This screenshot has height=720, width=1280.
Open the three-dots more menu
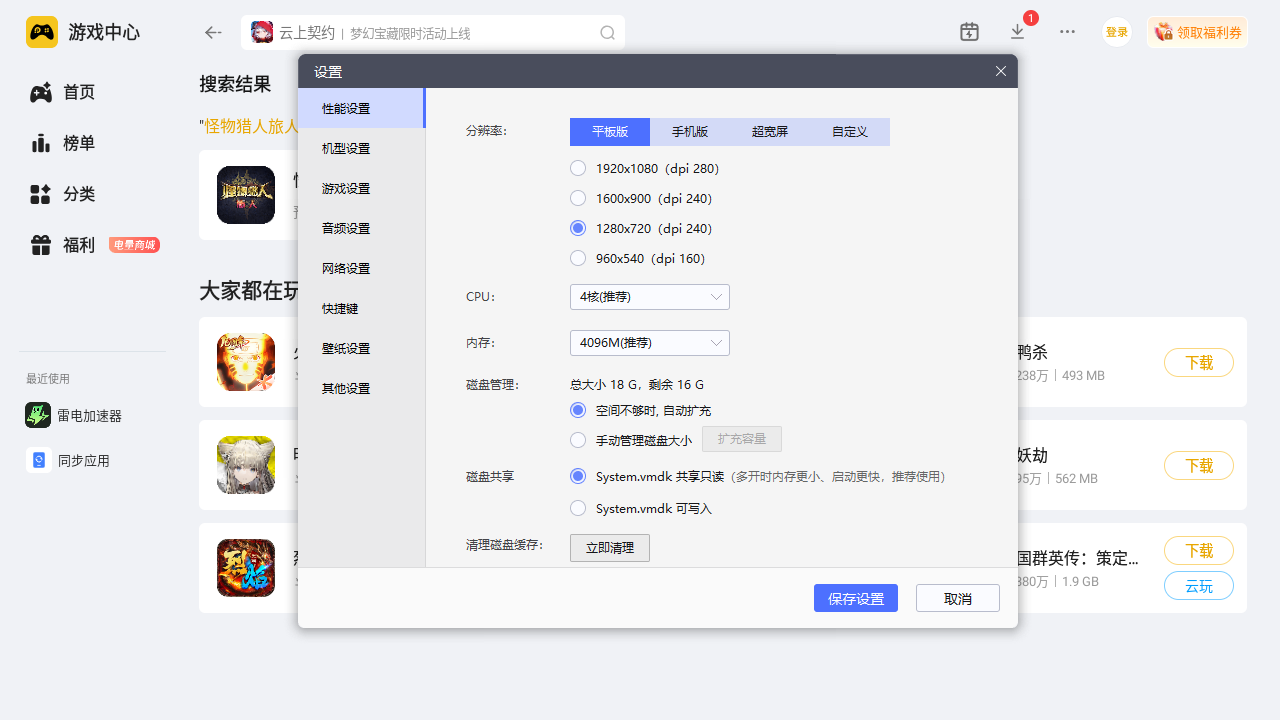[x=1067, y=32]
